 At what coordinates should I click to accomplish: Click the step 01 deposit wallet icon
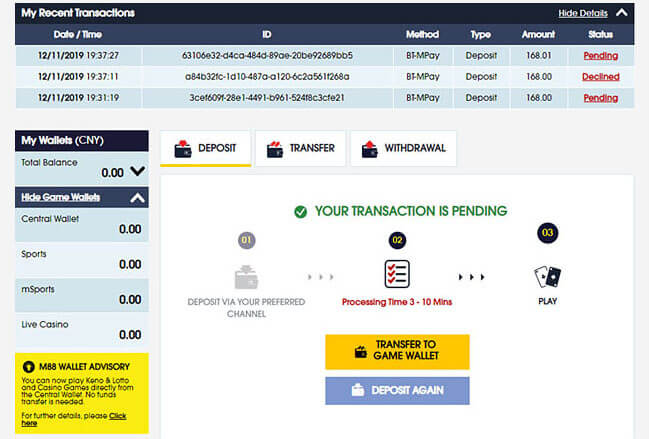[x=246, y=277]
